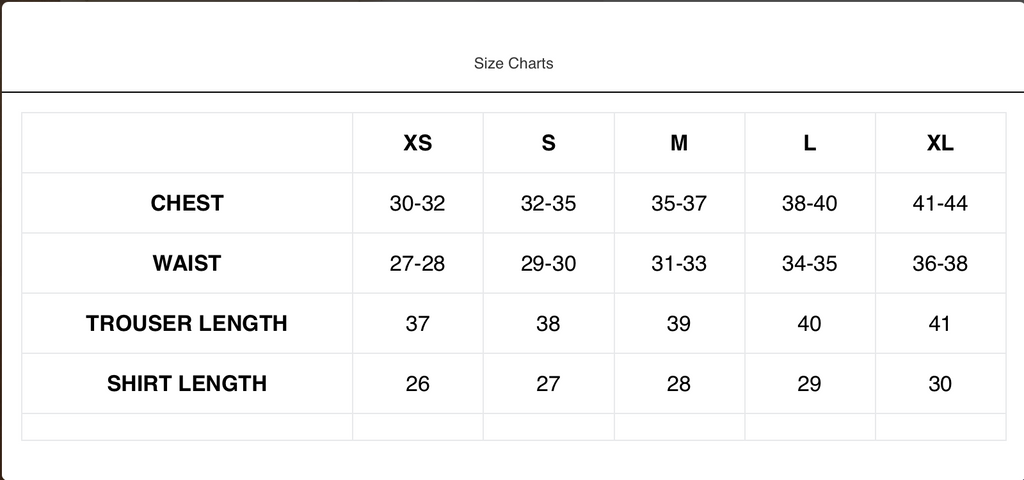Select the XL waist value 36-38

tap(940, 264)
